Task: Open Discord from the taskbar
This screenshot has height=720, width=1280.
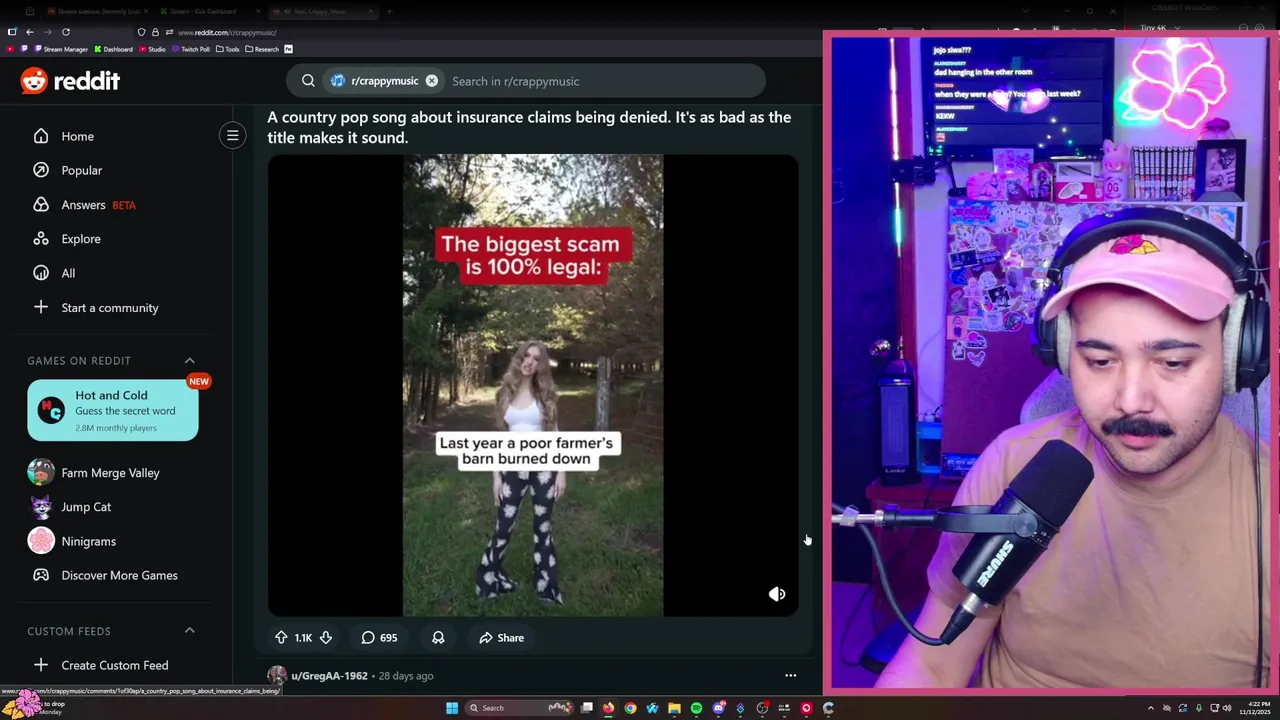Action: click(x=718, y=708)
